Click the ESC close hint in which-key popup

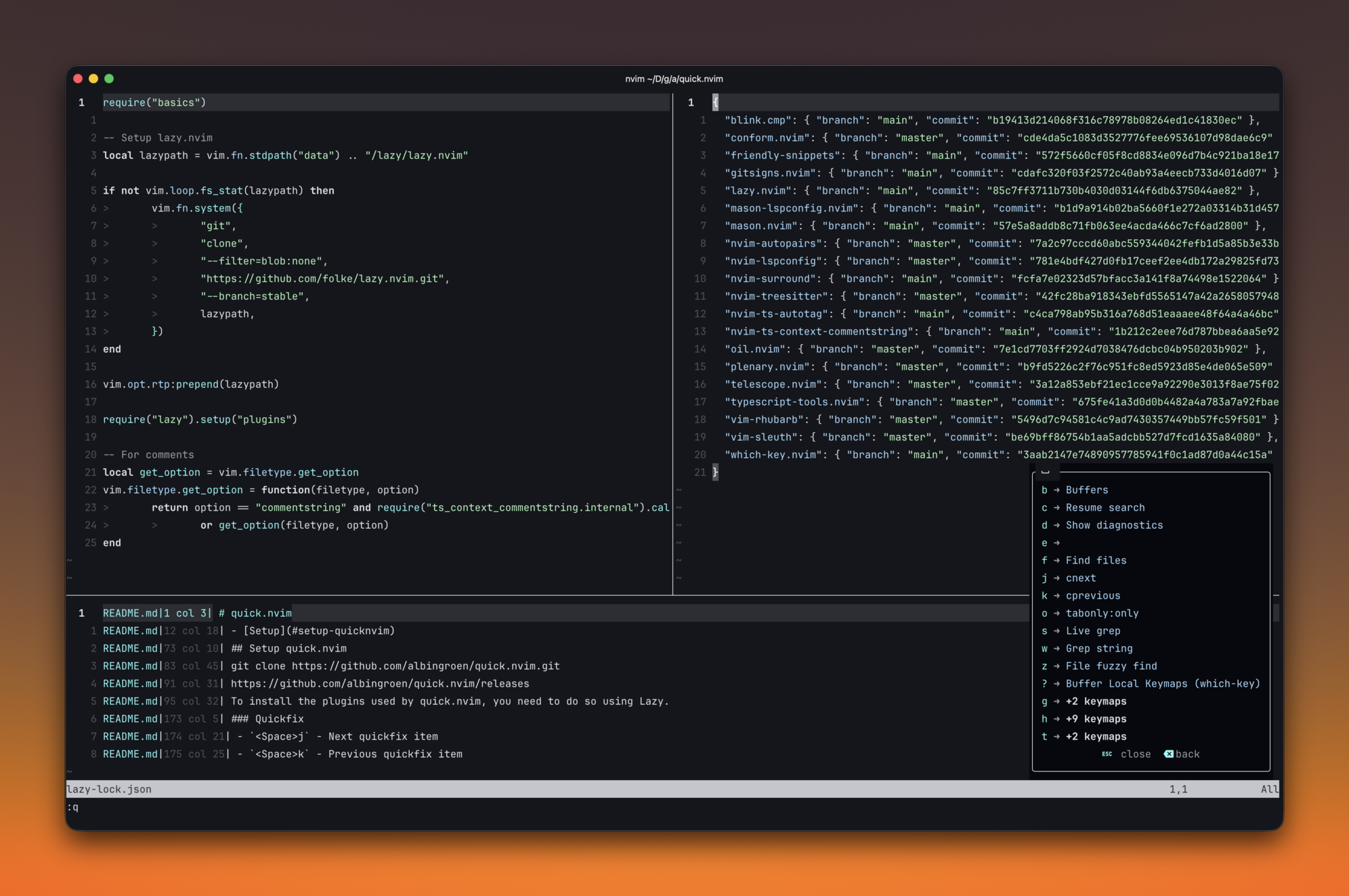pyautogui.click(x=1126, y=754)
